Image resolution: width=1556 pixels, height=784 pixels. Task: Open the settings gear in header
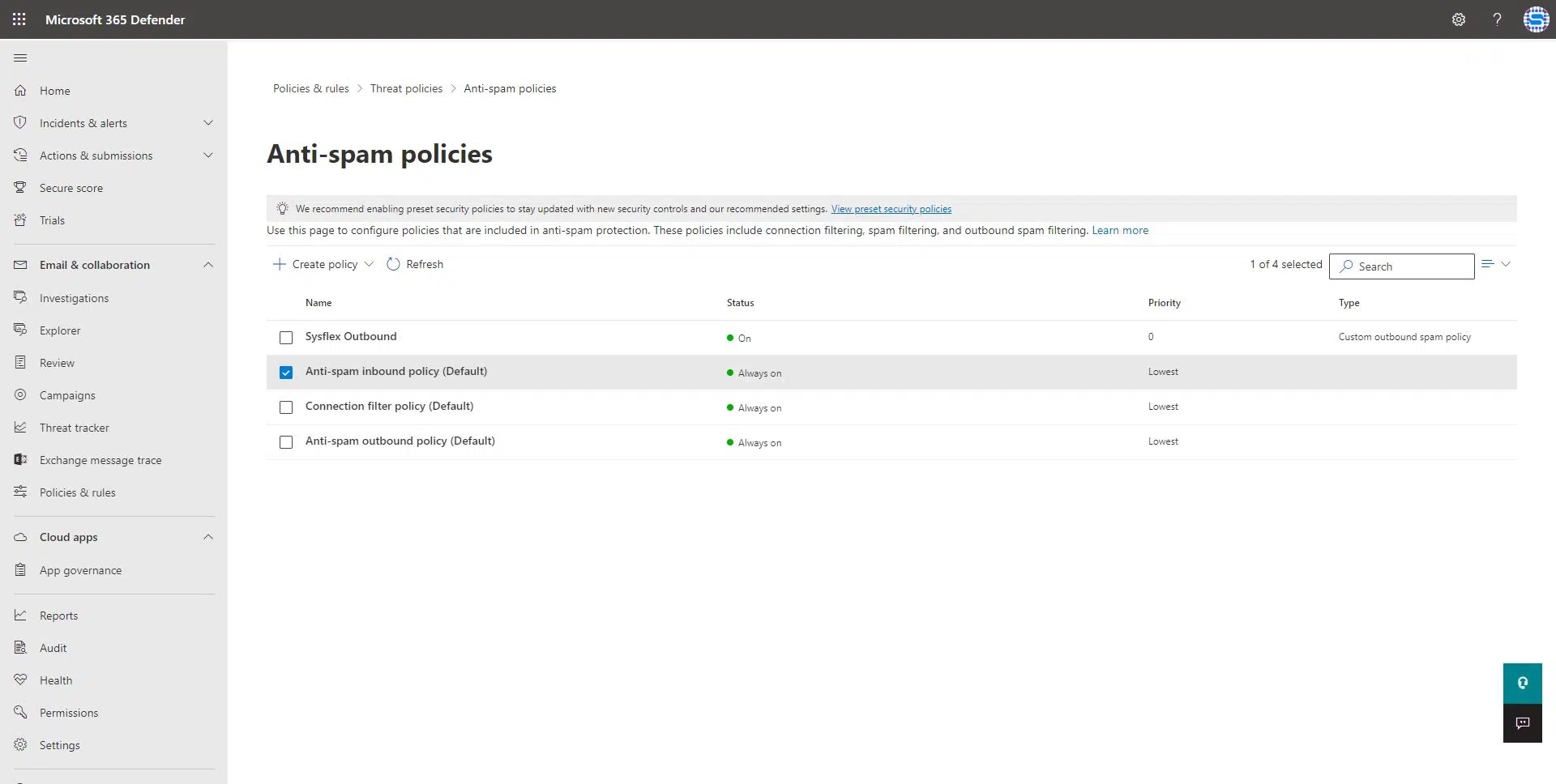1459,19
